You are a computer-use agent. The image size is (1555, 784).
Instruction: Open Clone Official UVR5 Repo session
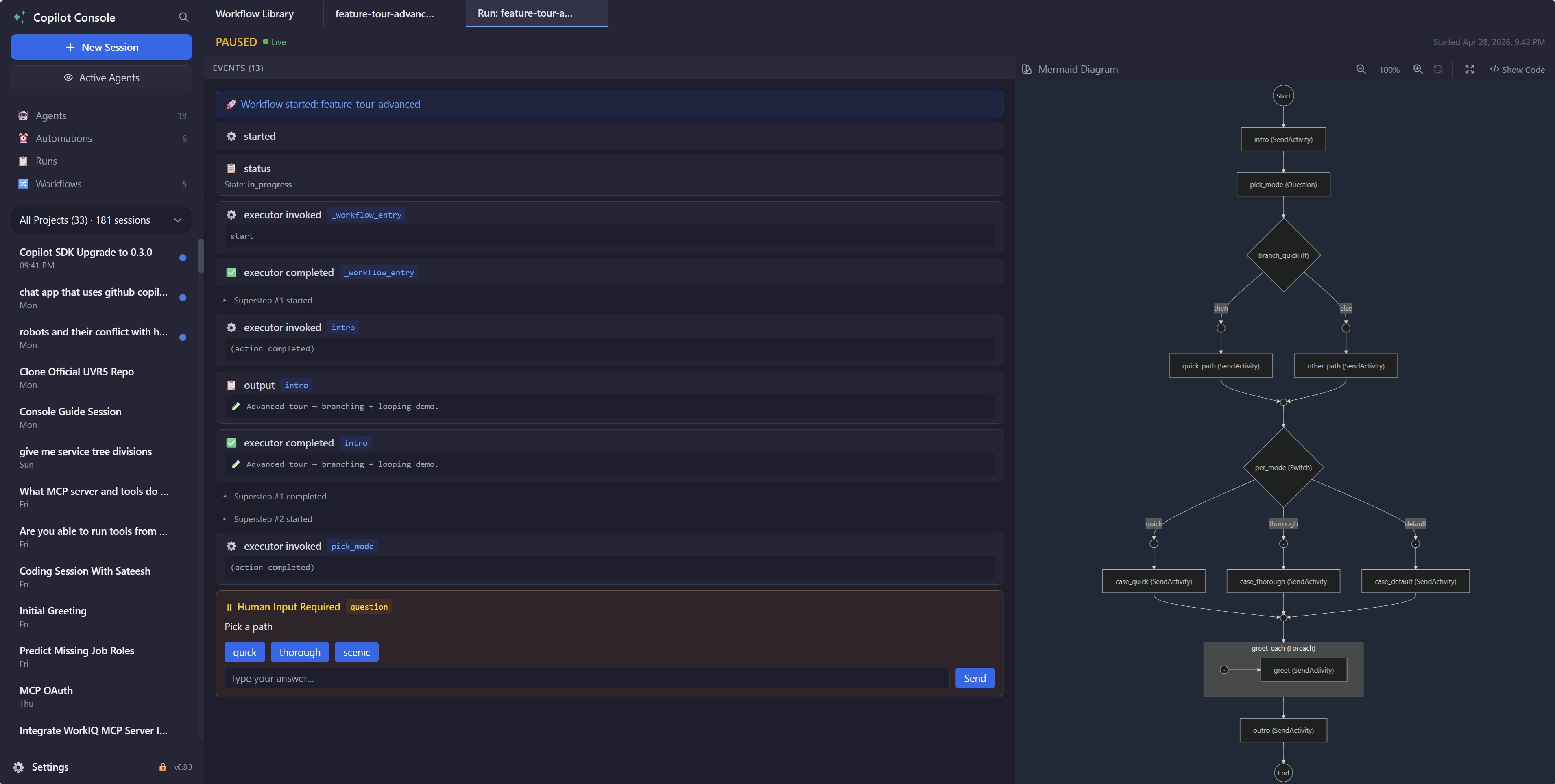pos(101,378)
